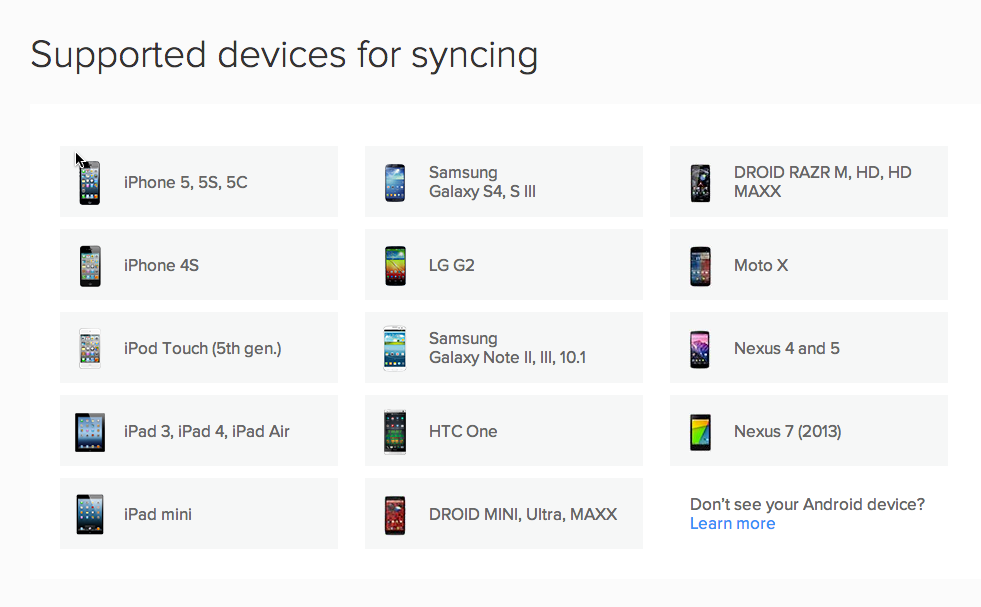Viewport: 981px width, 607px height.
Task: Select the DROID MINI, Ultra, MAXX label
Action: click(523, 515)
